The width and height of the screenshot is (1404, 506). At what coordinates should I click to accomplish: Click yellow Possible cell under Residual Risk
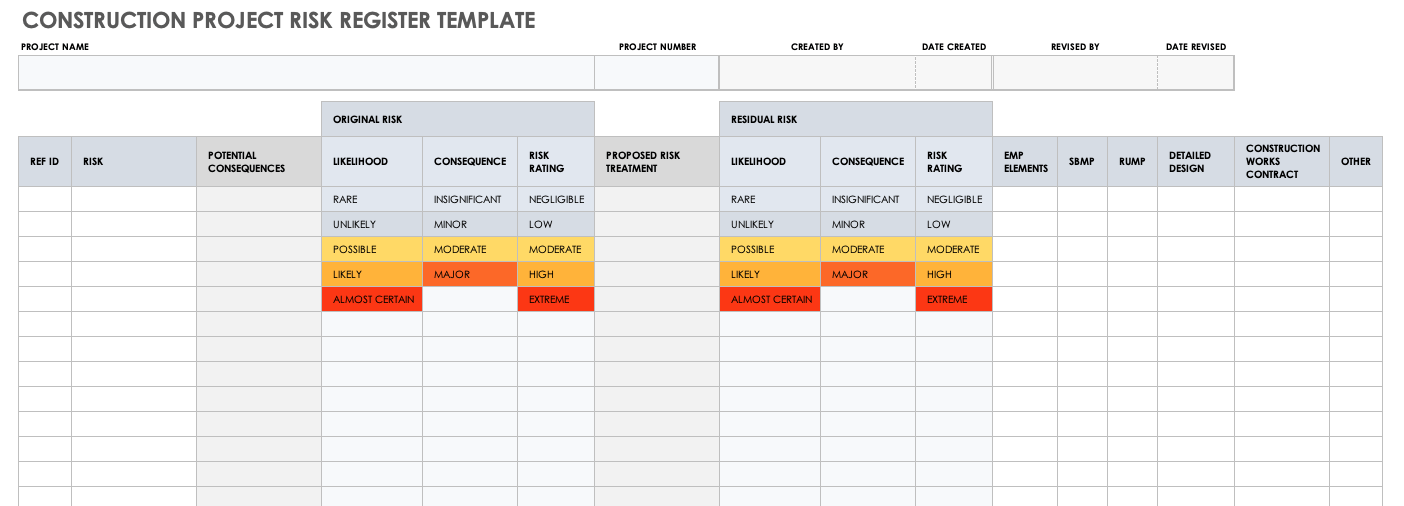point(769,249)
